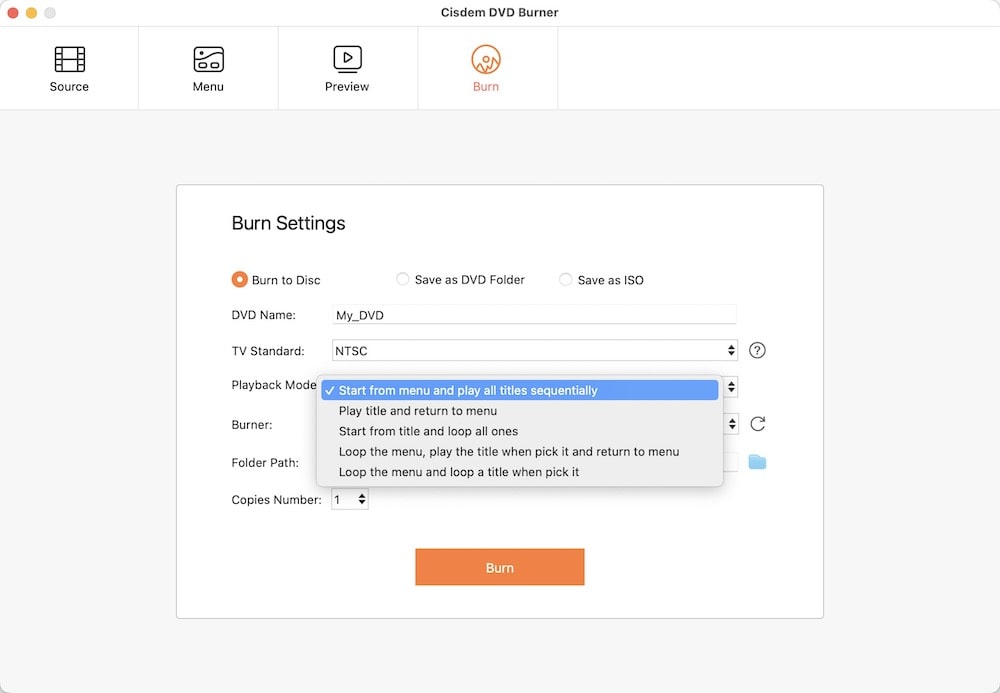Select the Burn to Disc radio button

pos(240,280)
